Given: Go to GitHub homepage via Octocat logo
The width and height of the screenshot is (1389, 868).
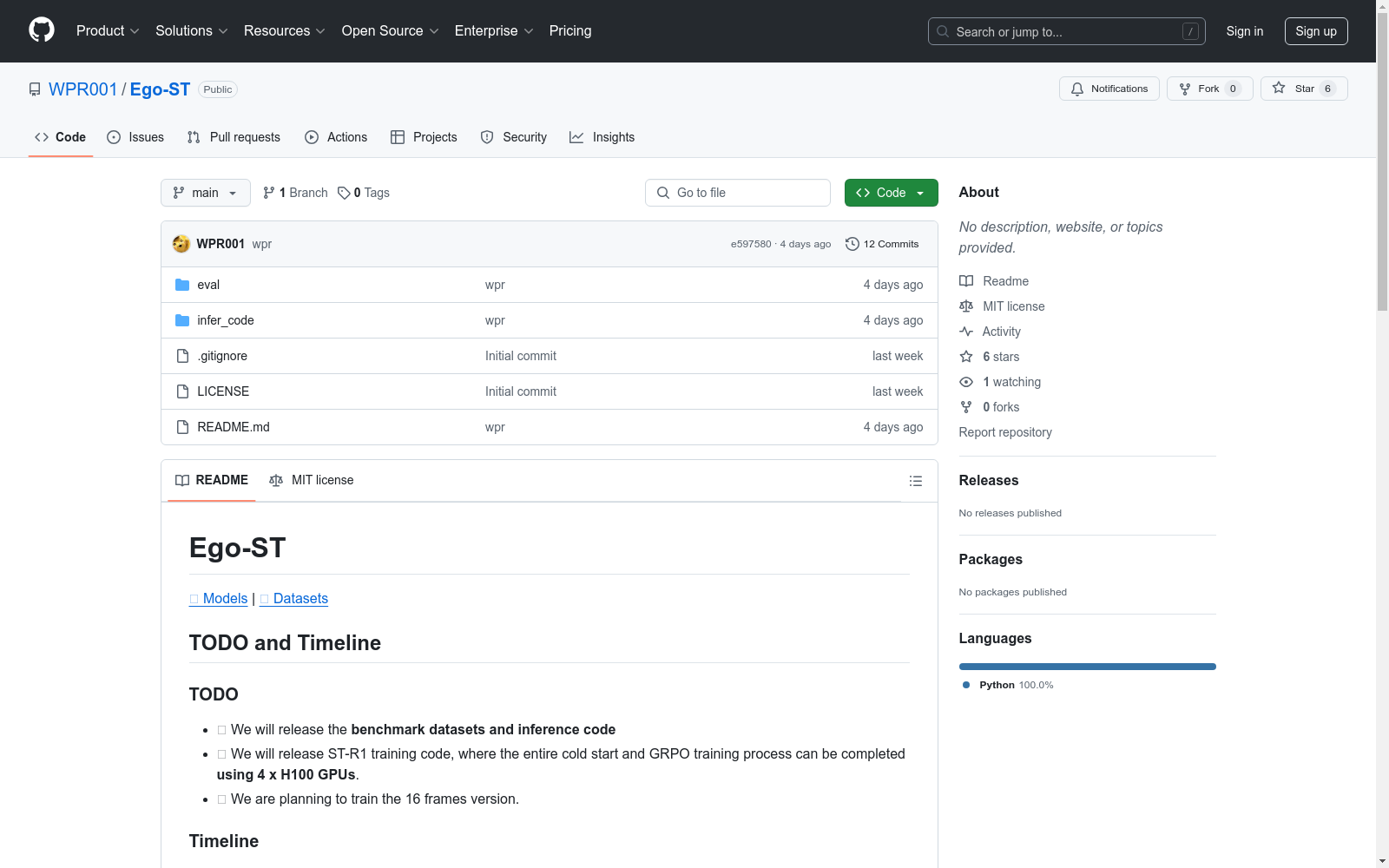Looking at the screenshot, I should click(x=42, y=30).
